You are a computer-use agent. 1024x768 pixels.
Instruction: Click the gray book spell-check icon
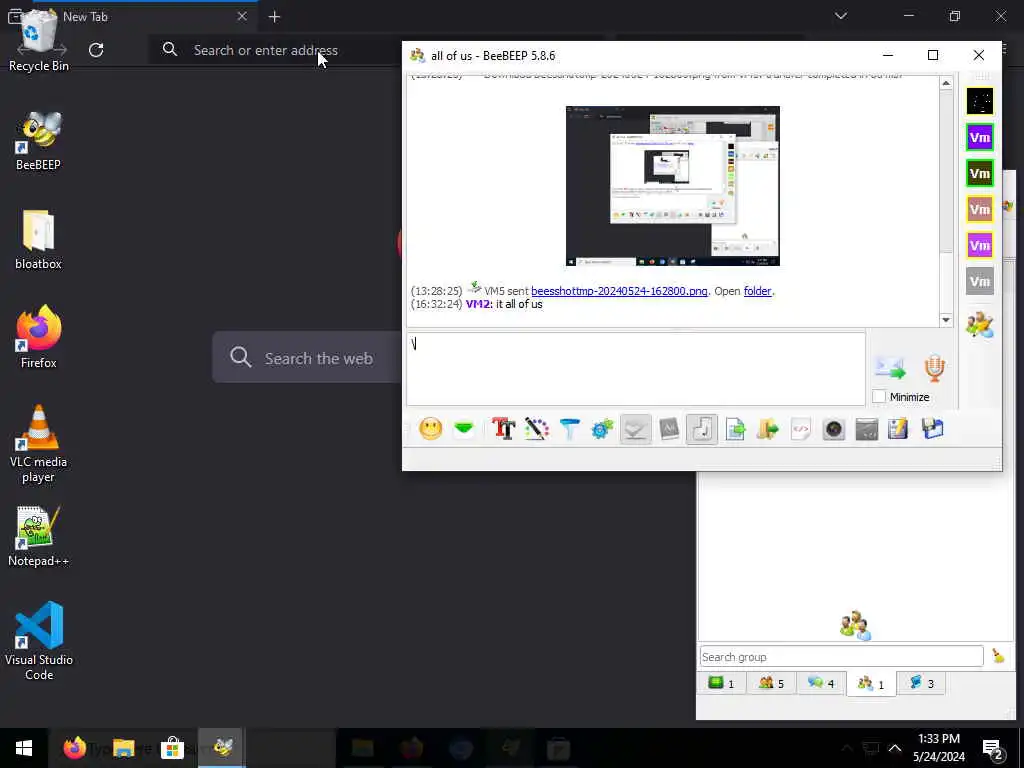point(669,429)
